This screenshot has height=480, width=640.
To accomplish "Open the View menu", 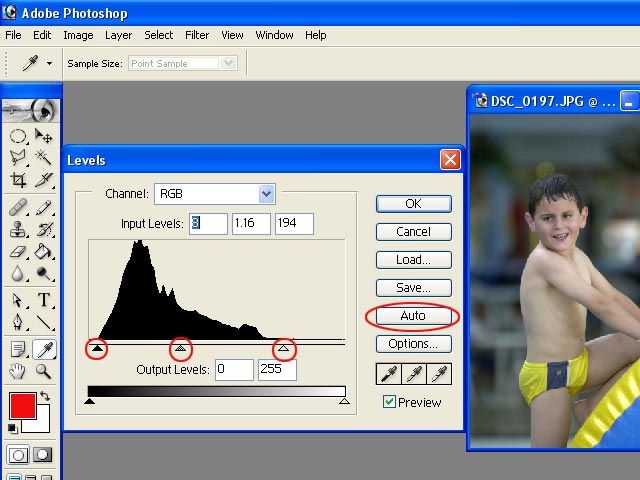I will [232, 35].
